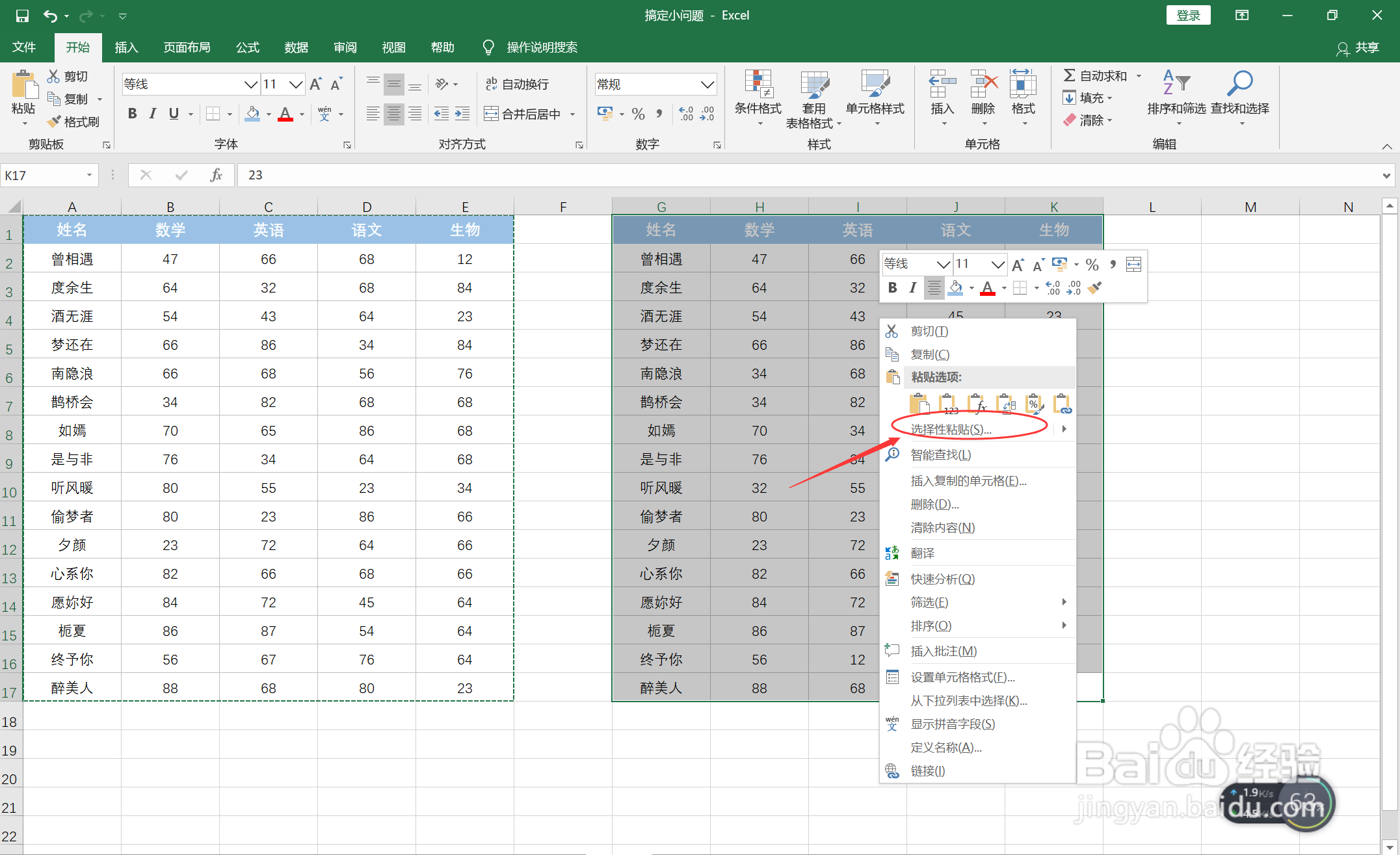The width and height of the screenshot is (1400, 855).
Task: Select 设置单元格格式(F) in context menu
Action: pos(962,677)
